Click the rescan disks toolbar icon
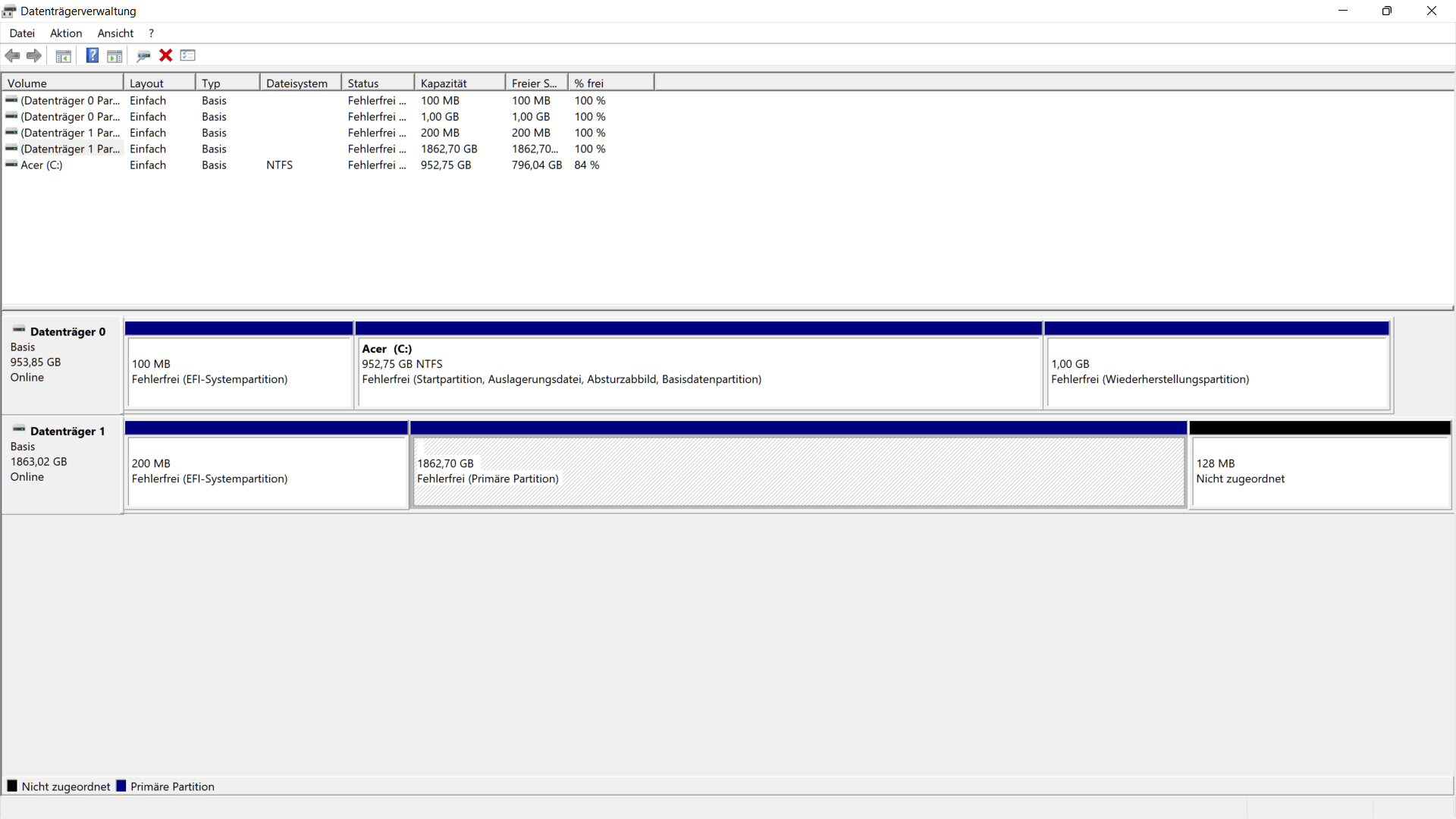This screenshot has height=819, width=1456. tap(143, 55)
